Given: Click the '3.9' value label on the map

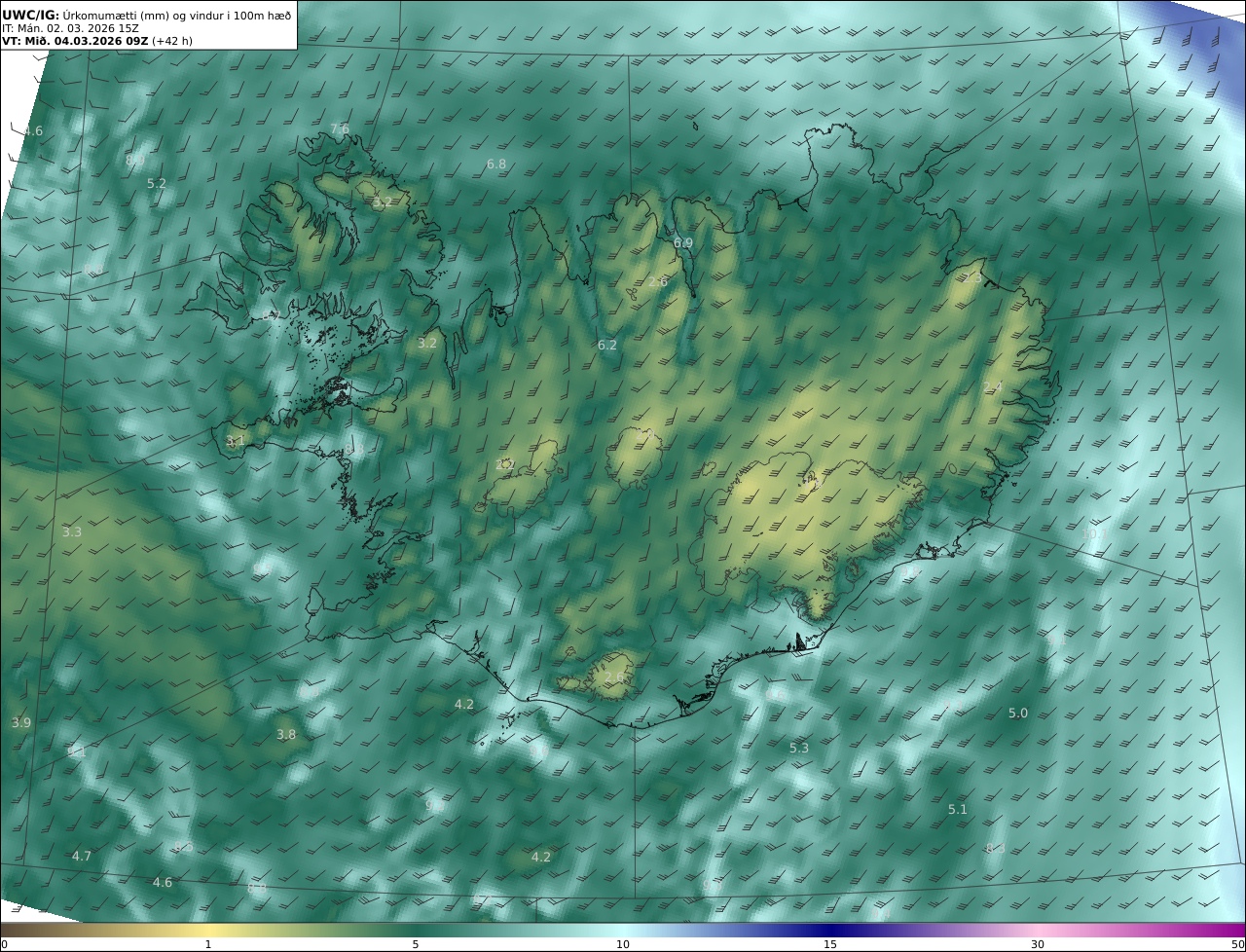Looking at the screenshot, I should click(21, 722).
